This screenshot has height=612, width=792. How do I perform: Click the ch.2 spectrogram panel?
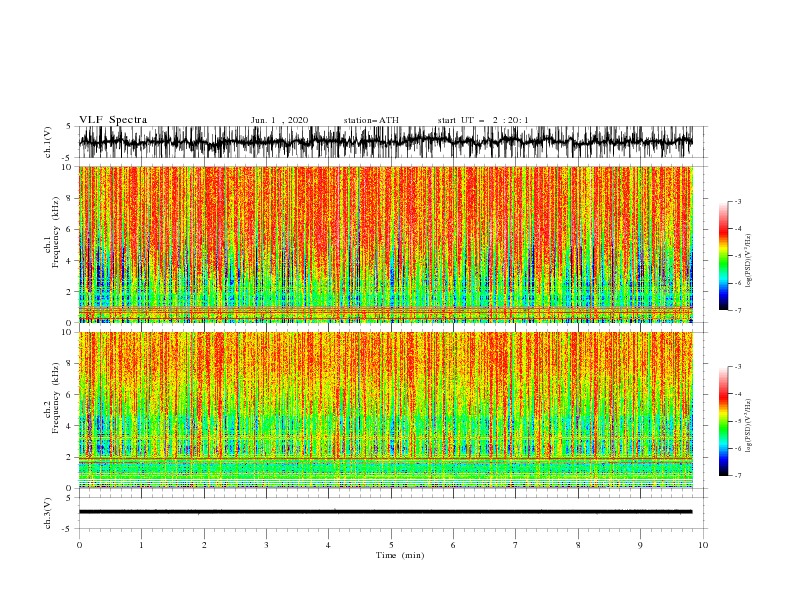(x=386, y=410)
